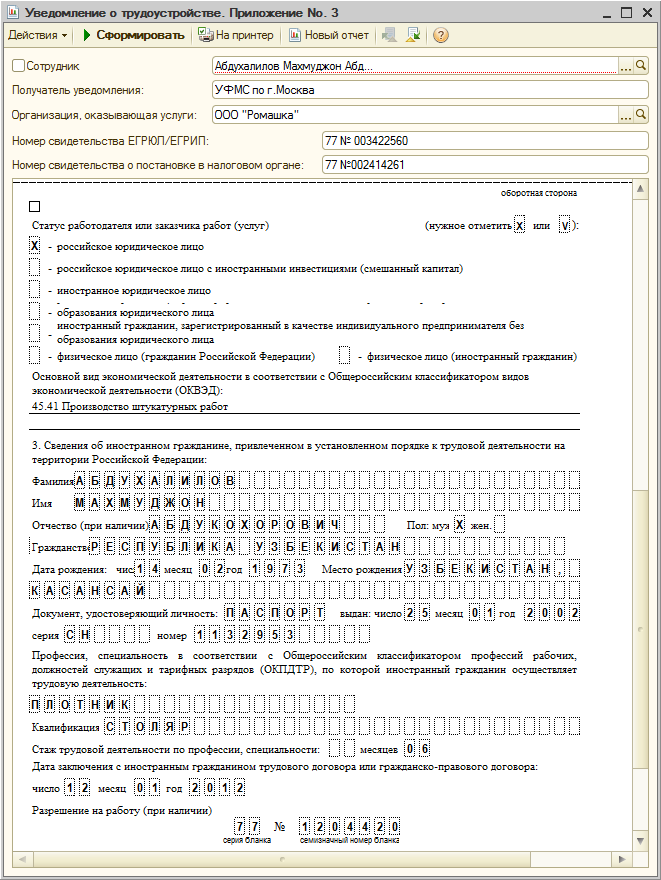Maximize the Уведомление о трудоустройстве window
661x880 pixels.
coord(627,12)
